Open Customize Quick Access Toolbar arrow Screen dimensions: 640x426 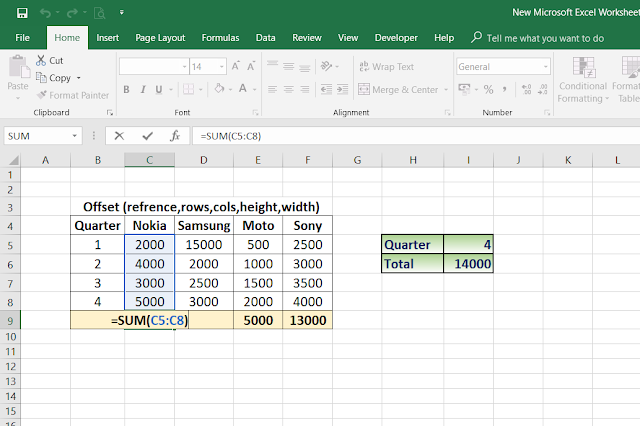tap(122, 13)
